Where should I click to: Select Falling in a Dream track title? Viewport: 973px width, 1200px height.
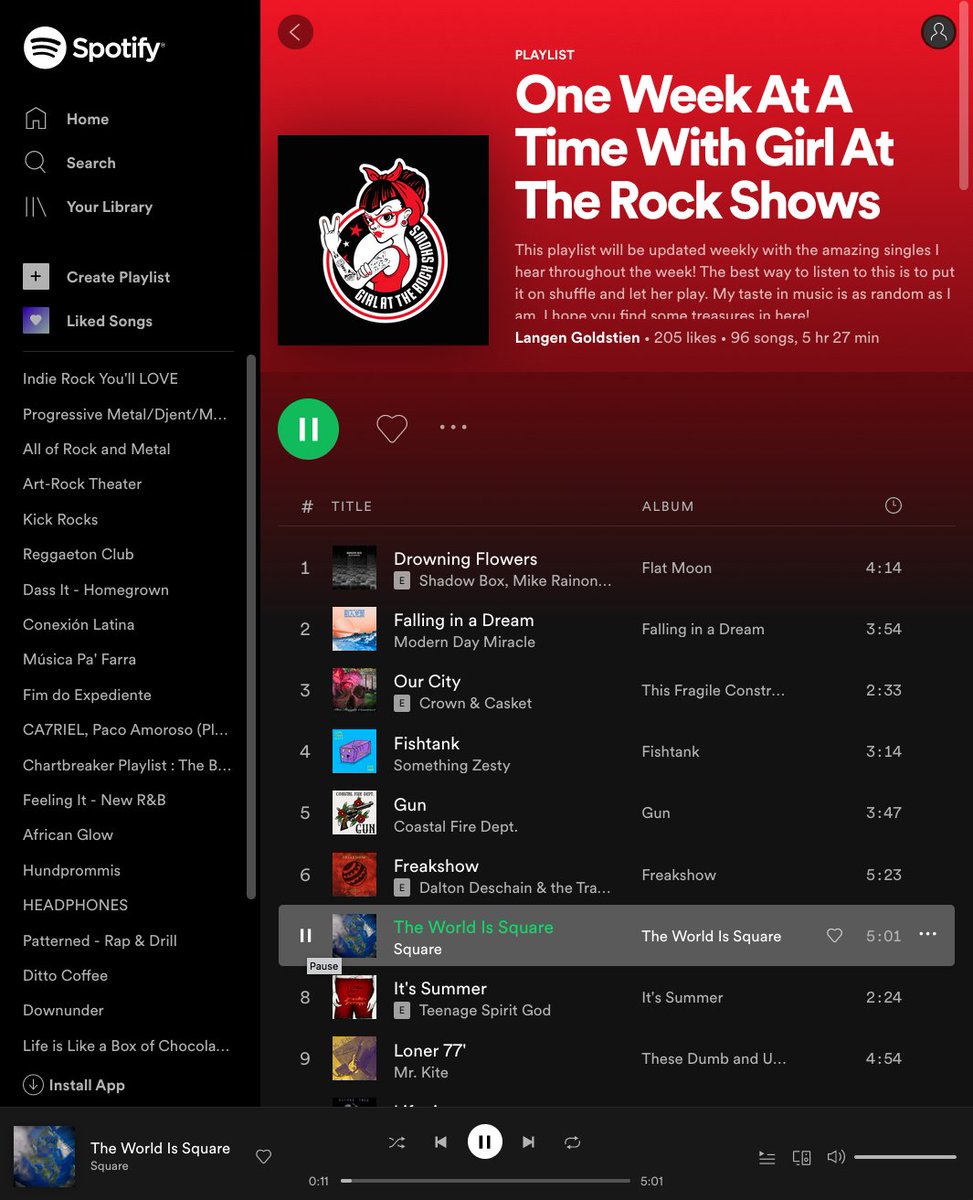coord(464,620)
